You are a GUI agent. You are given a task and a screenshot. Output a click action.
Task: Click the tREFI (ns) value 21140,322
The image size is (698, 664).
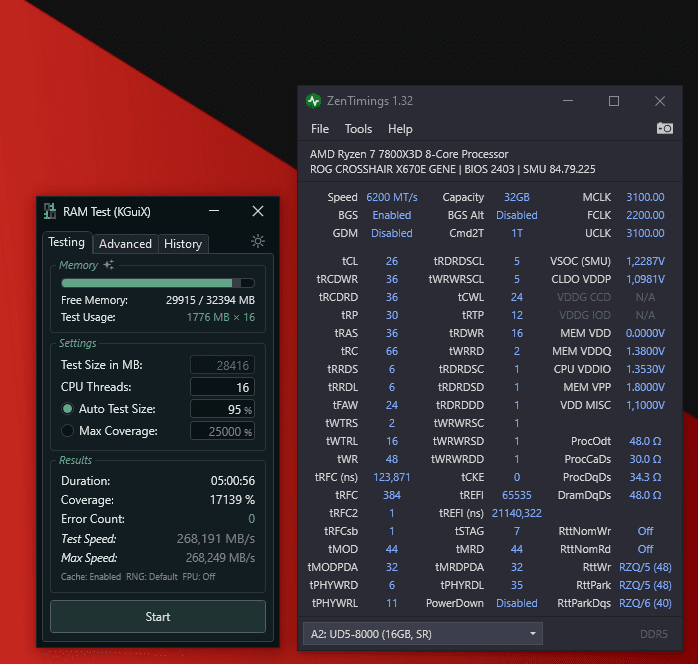[517, 513]
